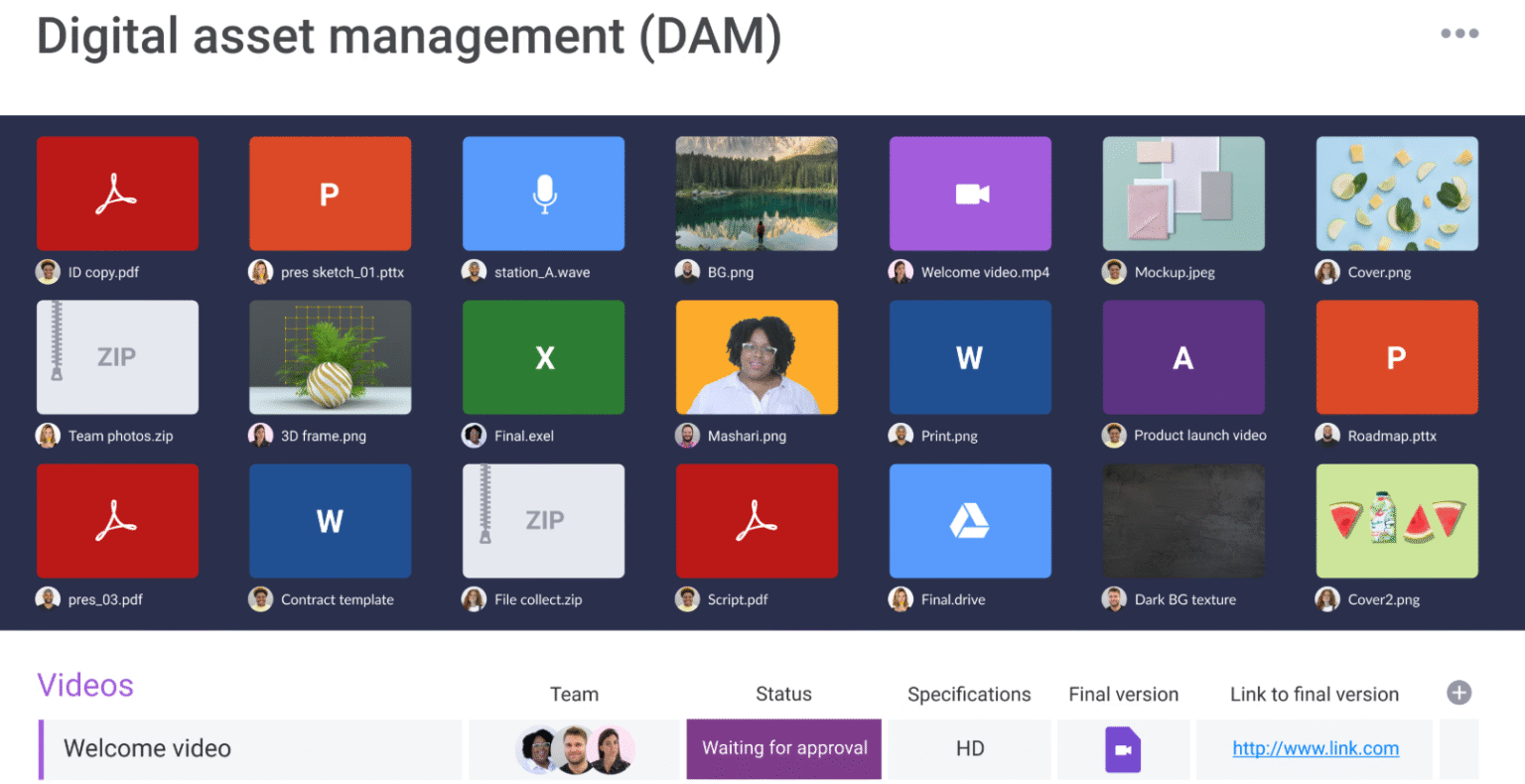
Task: Click the HD specifications cell
Action: click(970, 749)
